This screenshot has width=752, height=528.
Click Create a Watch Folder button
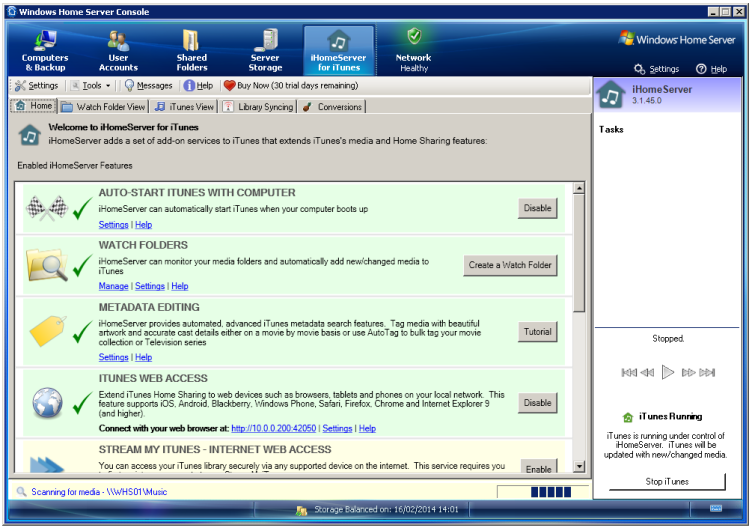tap(510, 265)
